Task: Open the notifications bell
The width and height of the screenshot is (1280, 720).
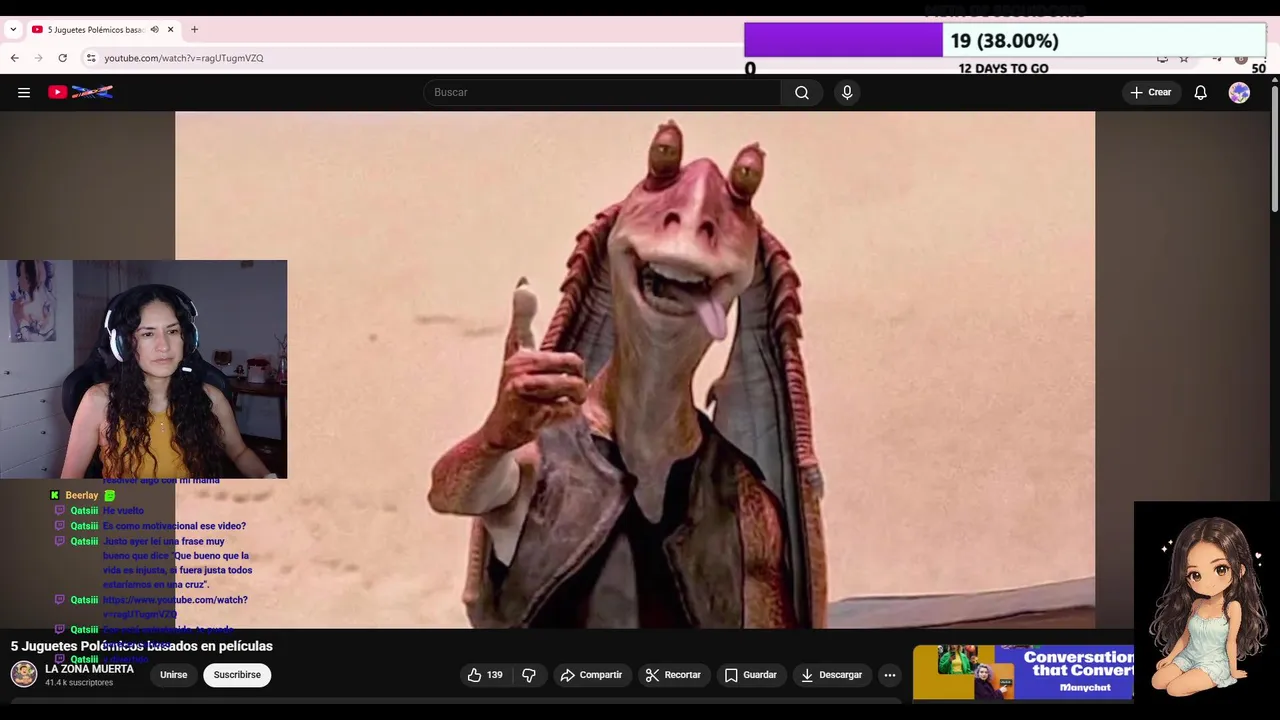Action: click(x=1201, y=92)
